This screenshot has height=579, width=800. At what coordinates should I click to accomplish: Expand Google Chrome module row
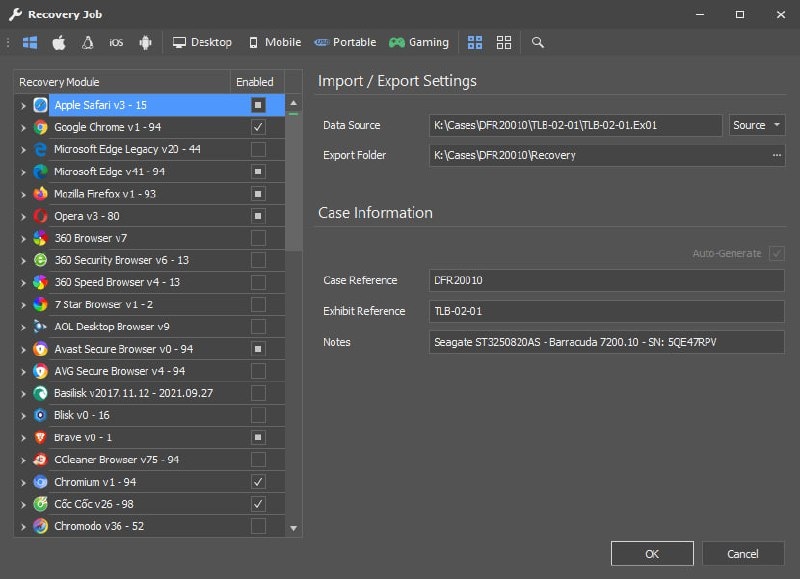click(23, 128)
